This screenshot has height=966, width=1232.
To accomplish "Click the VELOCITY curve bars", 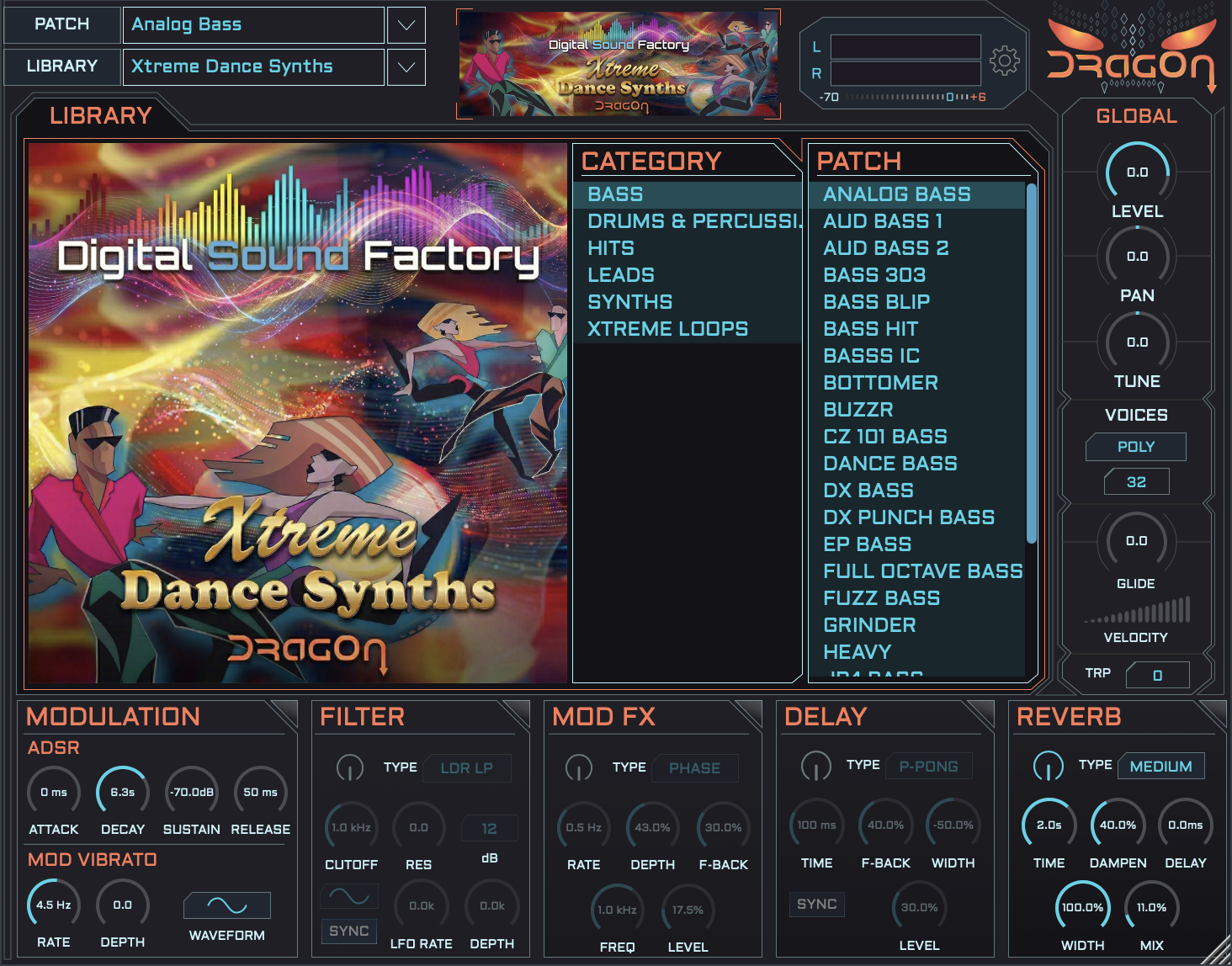I will click(1137, 610).
